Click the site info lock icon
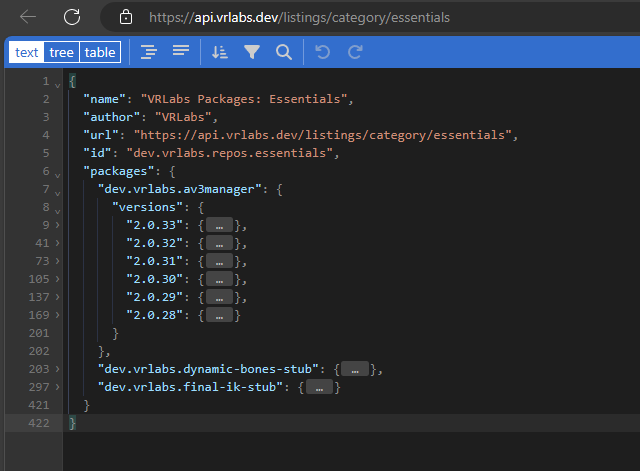640x471 pixels. click(x=125, y=17)
